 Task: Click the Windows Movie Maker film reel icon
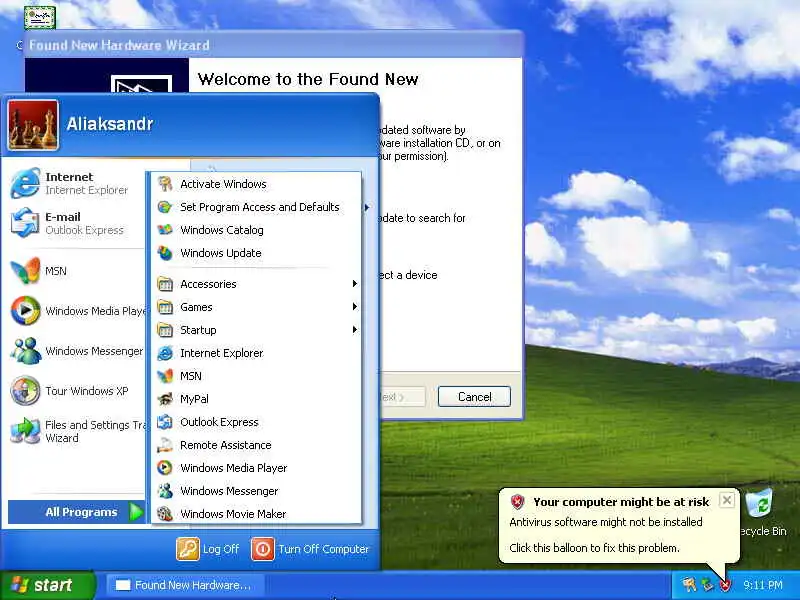point(165,514)
